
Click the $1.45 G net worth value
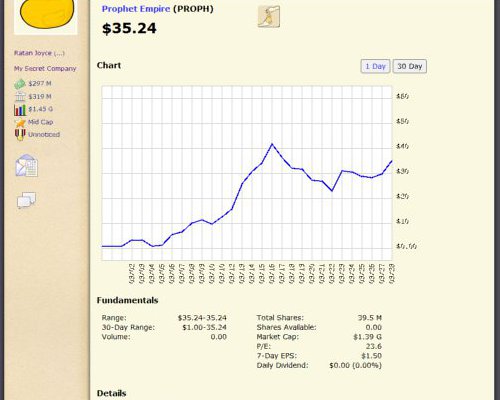click(x=40, y=109)
